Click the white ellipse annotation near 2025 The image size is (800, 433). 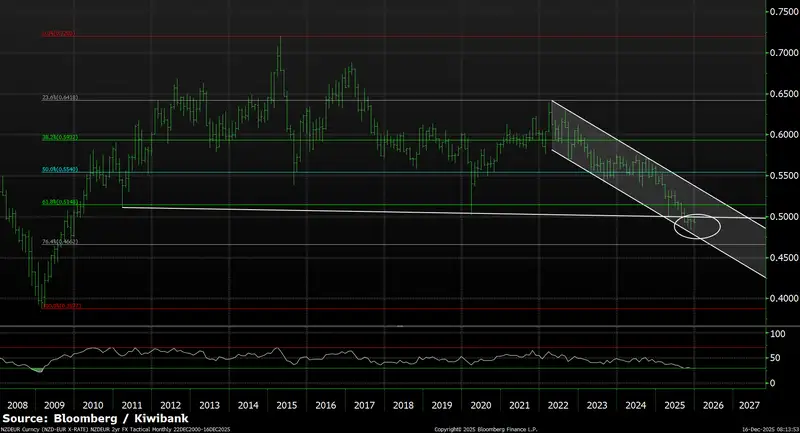pos(697,226)
